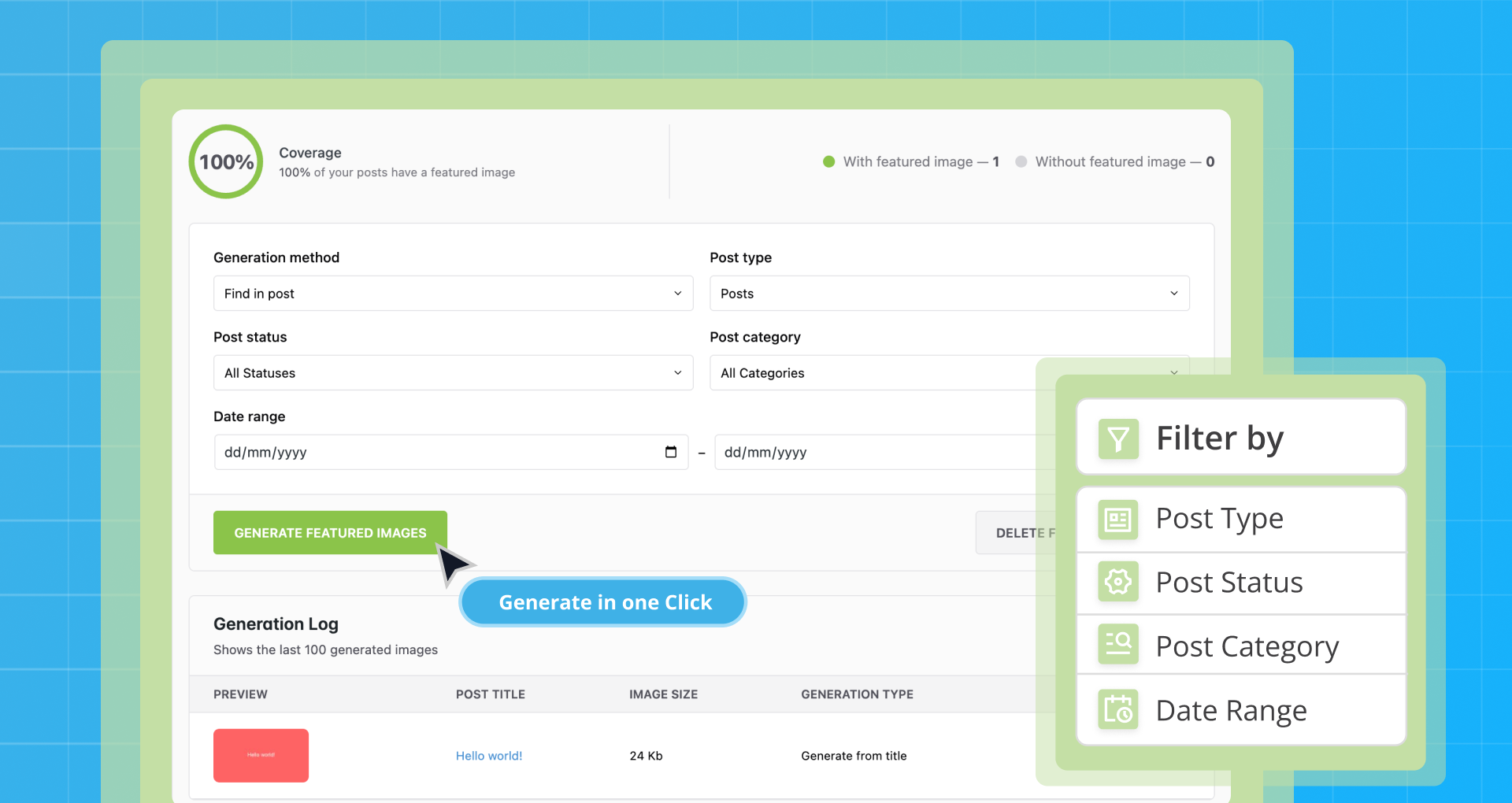This screenshot has height=803, width=1512.
Task: Click the Post Status gear icon
Action: 1117,582
